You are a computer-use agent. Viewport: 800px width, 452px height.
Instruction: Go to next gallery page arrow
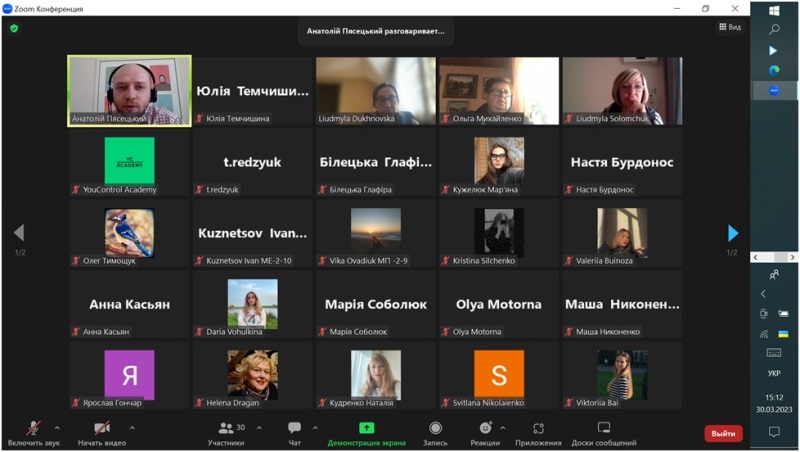(x=733, y=233)
